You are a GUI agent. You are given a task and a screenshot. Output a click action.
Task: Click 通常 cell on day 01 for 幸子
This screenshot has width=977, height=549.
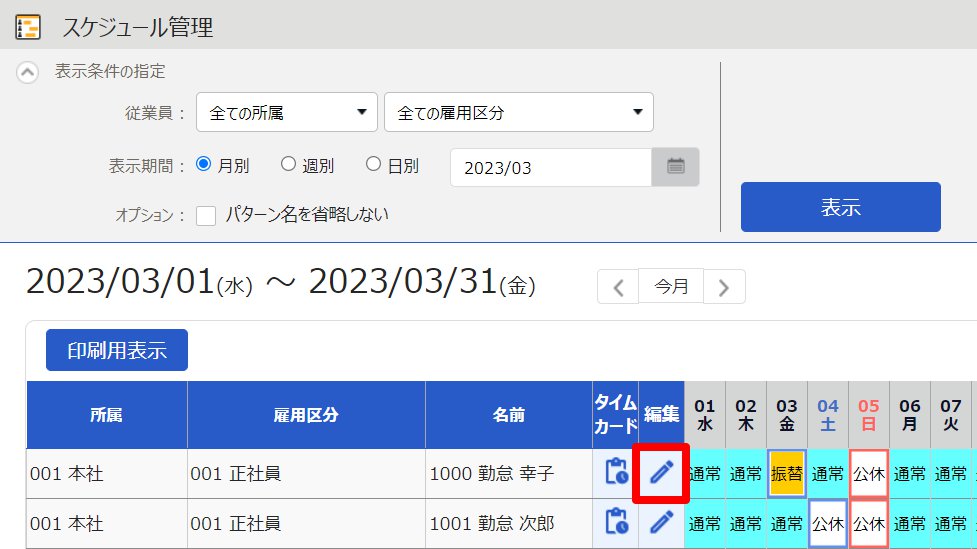(x=705, y=474)
